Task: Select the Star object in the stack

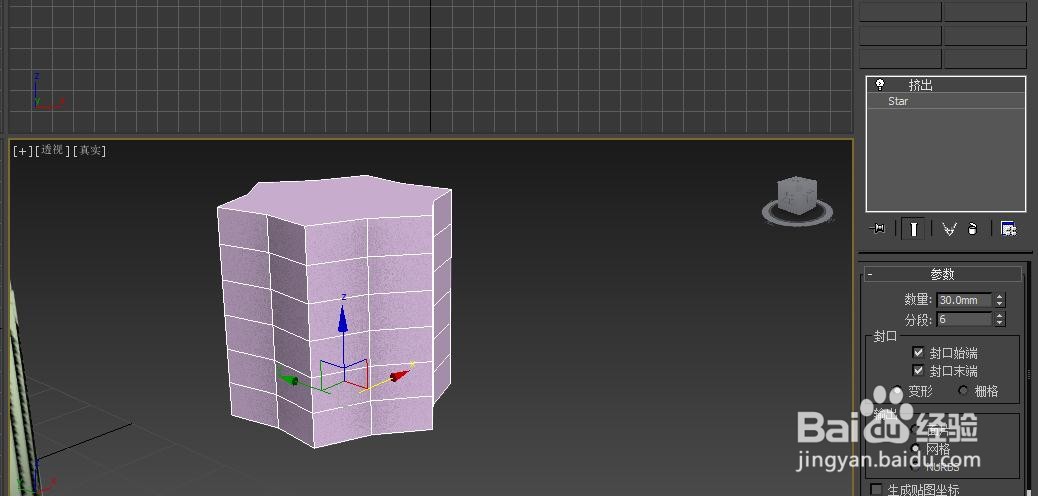Action: coord(898,101)
